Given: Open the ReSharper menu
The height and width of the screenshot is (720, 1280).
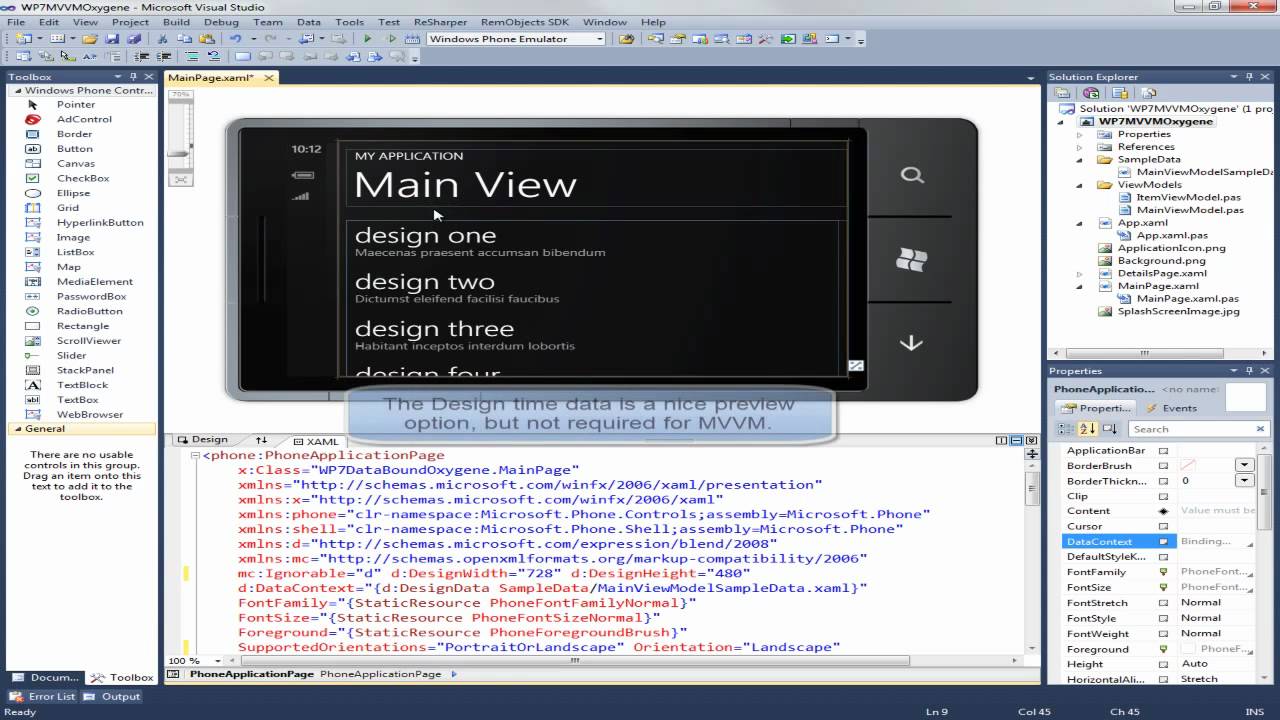Looking at the screenshot, I should [439, 22].
